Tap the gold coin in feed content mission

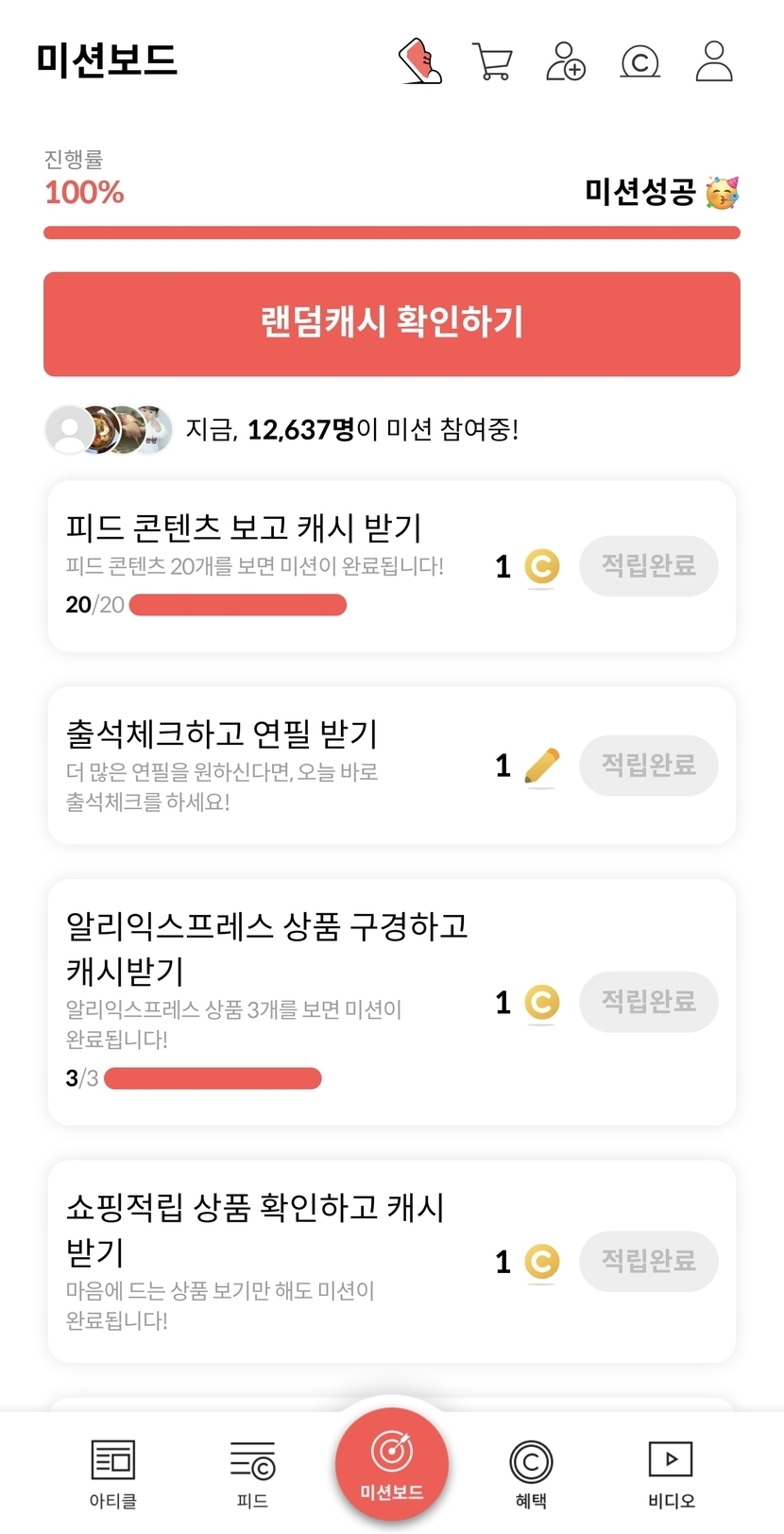point(541,567)
